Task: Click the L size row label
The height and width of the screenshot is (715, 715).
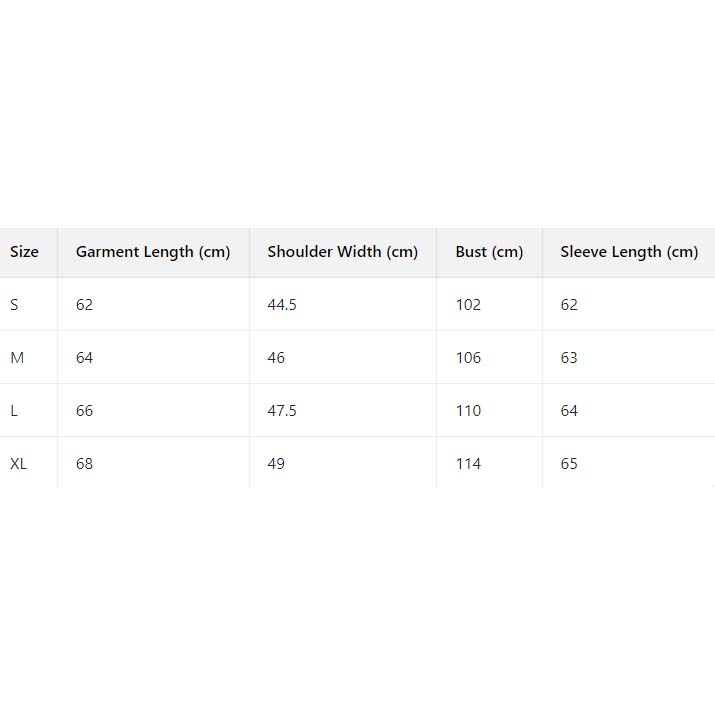Action: pos(14,411)
